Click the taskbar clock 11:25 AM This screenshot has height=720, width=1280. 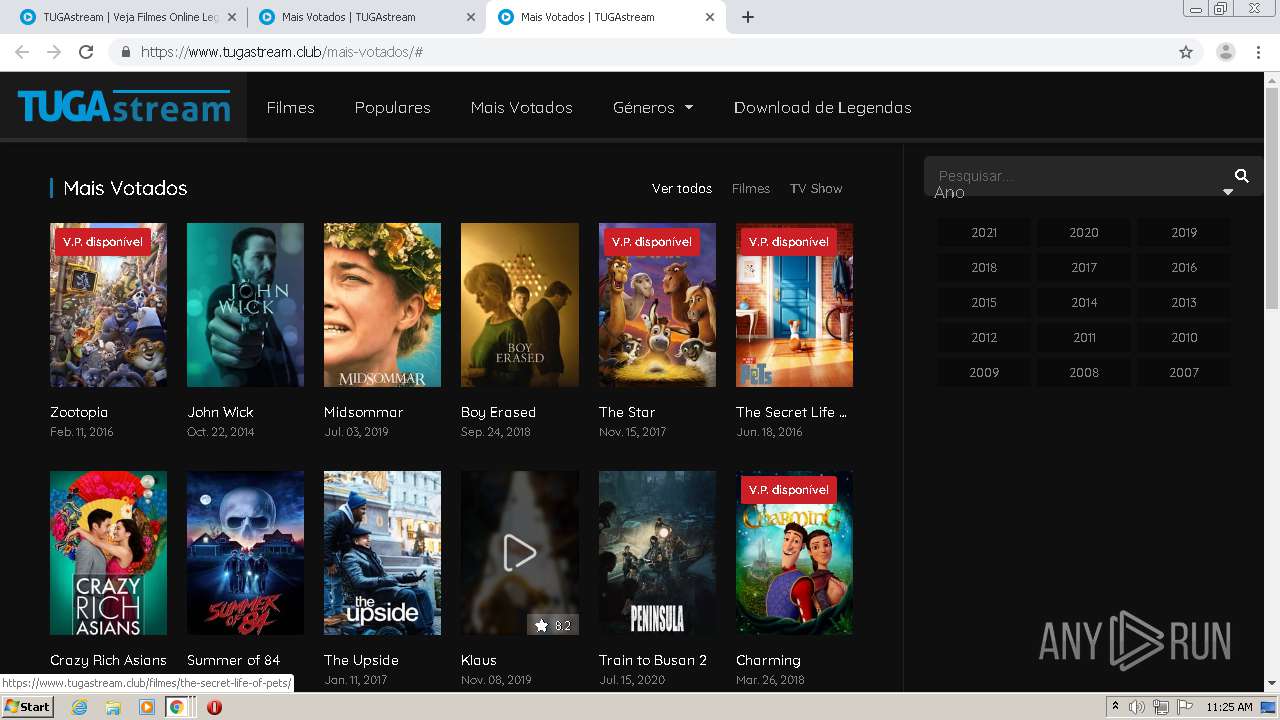(1229, 707)
